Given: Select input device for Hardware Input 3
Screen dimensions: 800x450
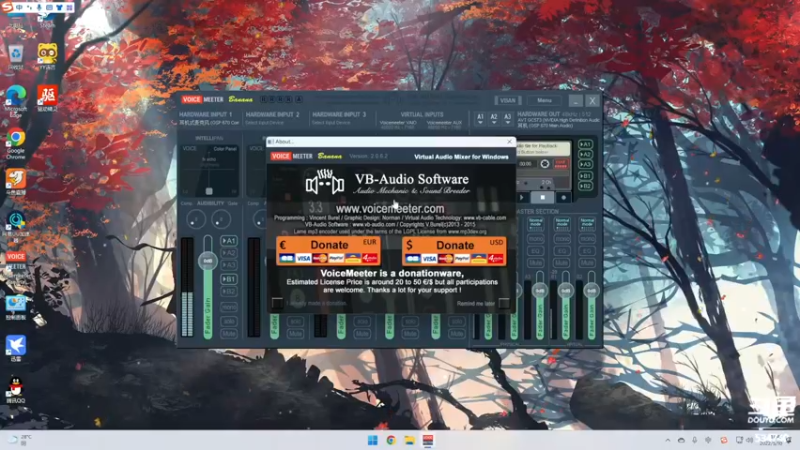Looking at the screenshot, I should point(331,123).
